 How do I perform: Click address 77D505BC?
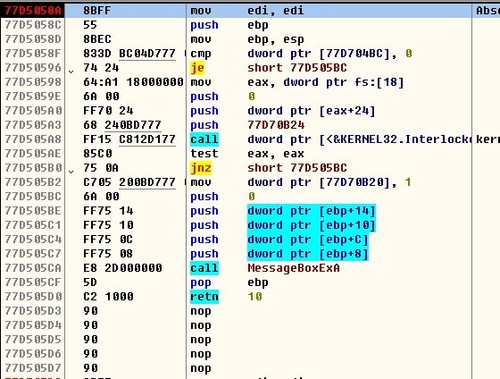[33, 197]
